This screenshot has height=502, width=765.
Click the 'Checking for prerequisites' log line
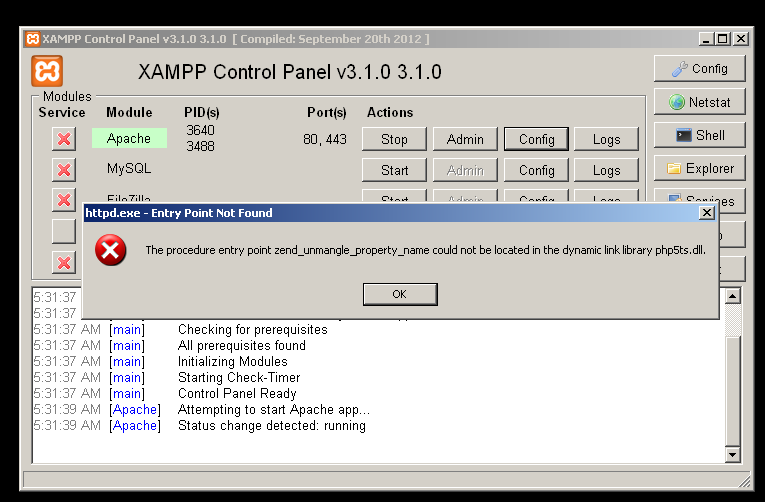pyautogui.click(x=253, y=329)
